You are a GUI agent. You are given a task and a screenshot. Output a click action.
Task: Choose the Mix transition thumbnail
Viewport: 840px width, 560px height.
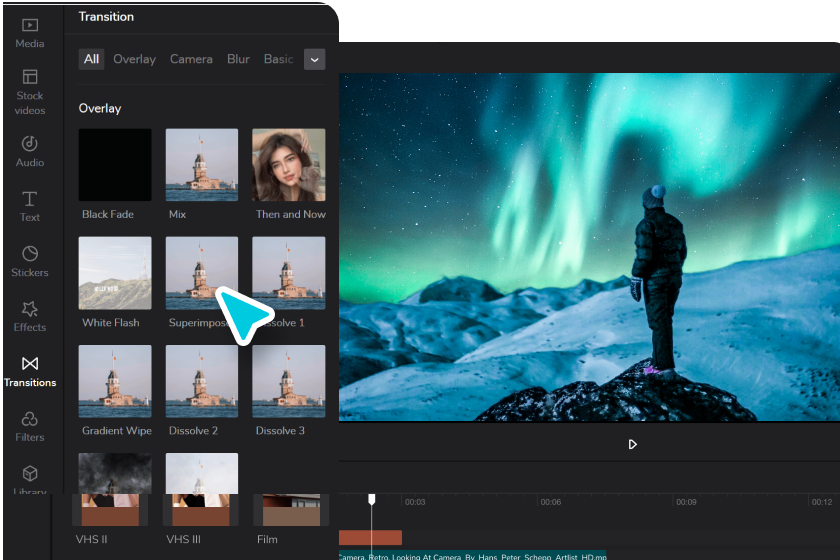coord(202,165)
